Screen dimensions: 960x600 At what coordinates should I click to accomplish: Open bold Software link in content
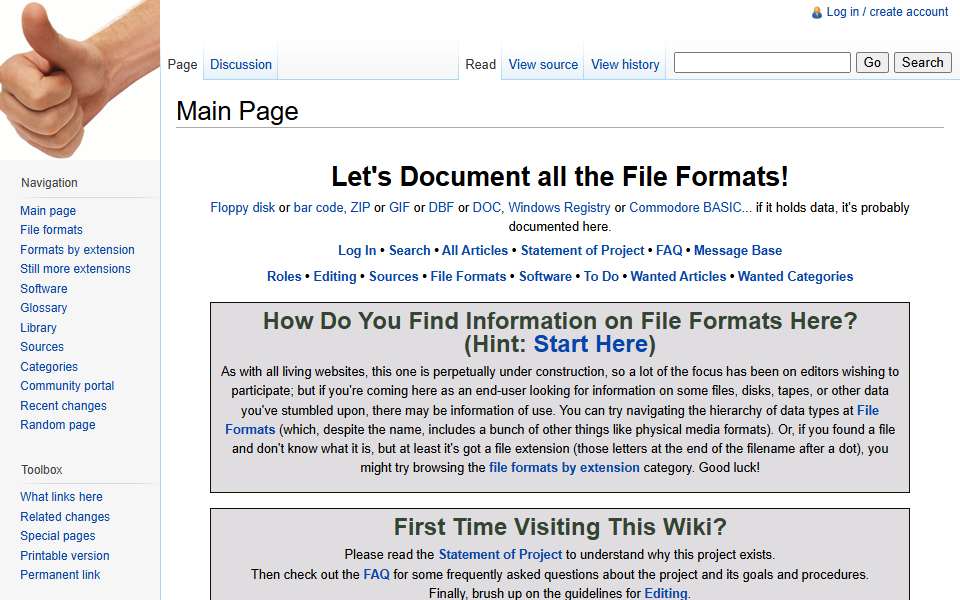point(546,277)
